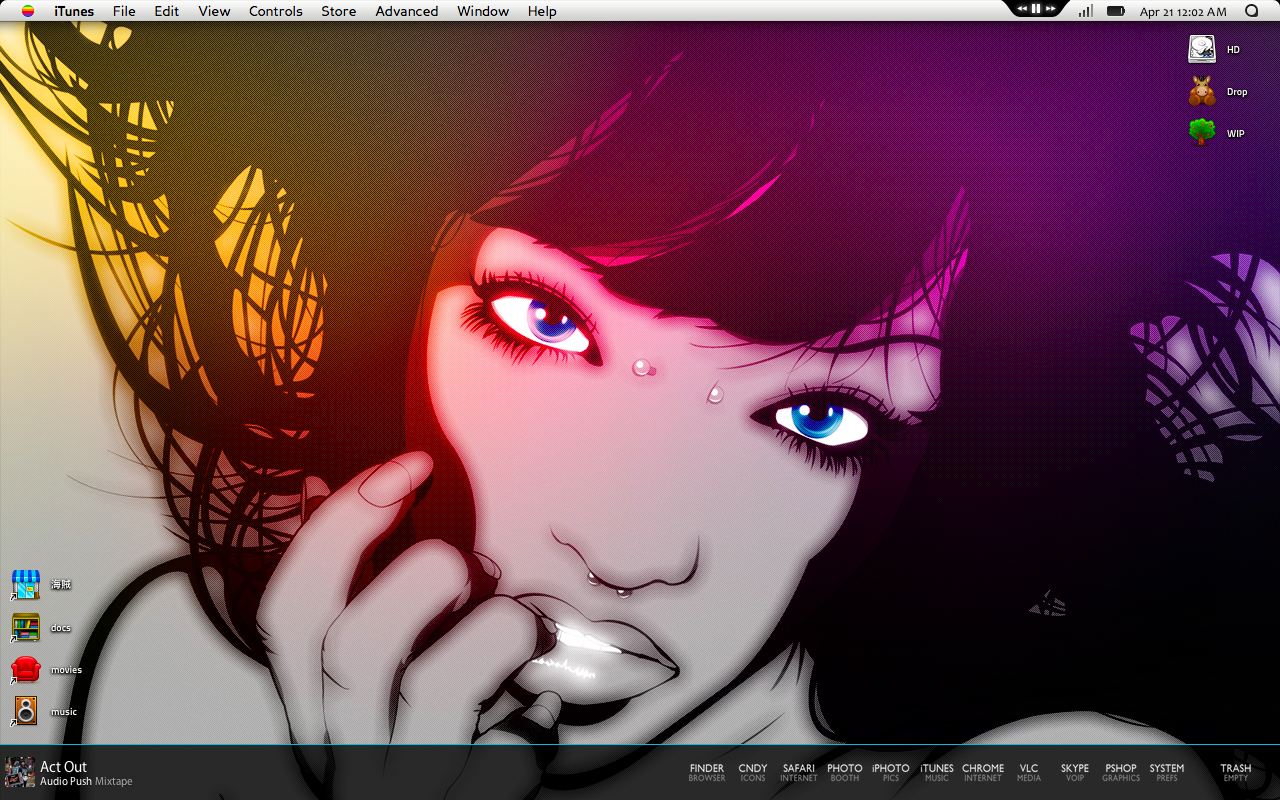Image resolution: width=1280 pixels, height=800 pixels.
Task: Open the HD hard drive icon
Action: pos(1202,49)
